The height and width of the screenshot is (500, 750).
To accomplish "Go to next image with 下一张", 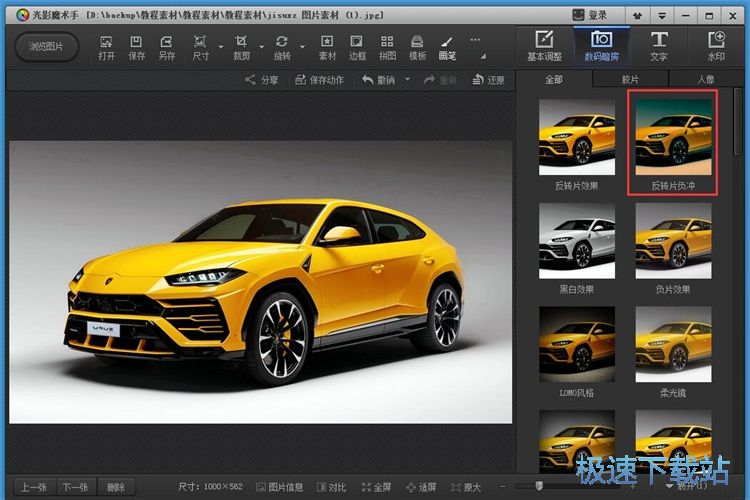I will click(x=76, y=487).
